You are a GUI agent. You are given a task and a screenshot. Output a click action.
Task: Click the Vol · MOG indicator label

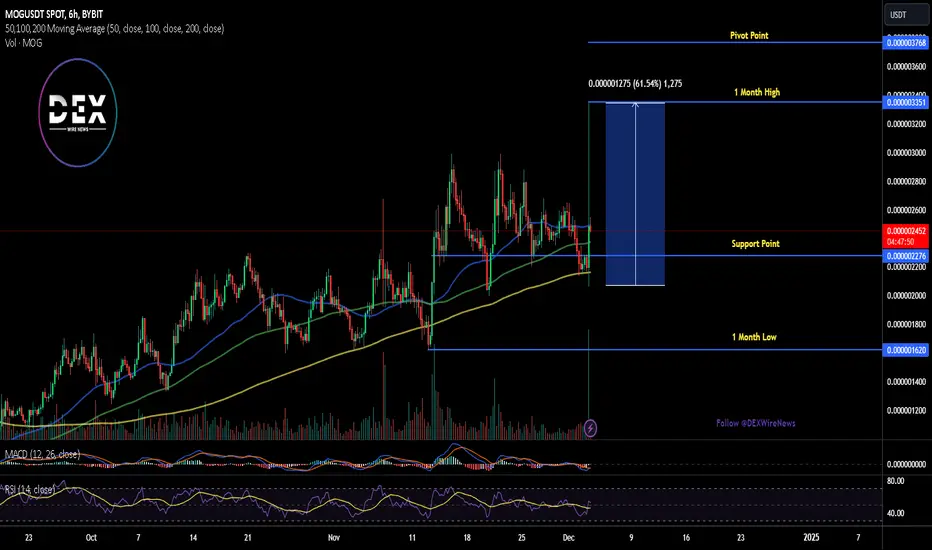click(x=24, y=43)
